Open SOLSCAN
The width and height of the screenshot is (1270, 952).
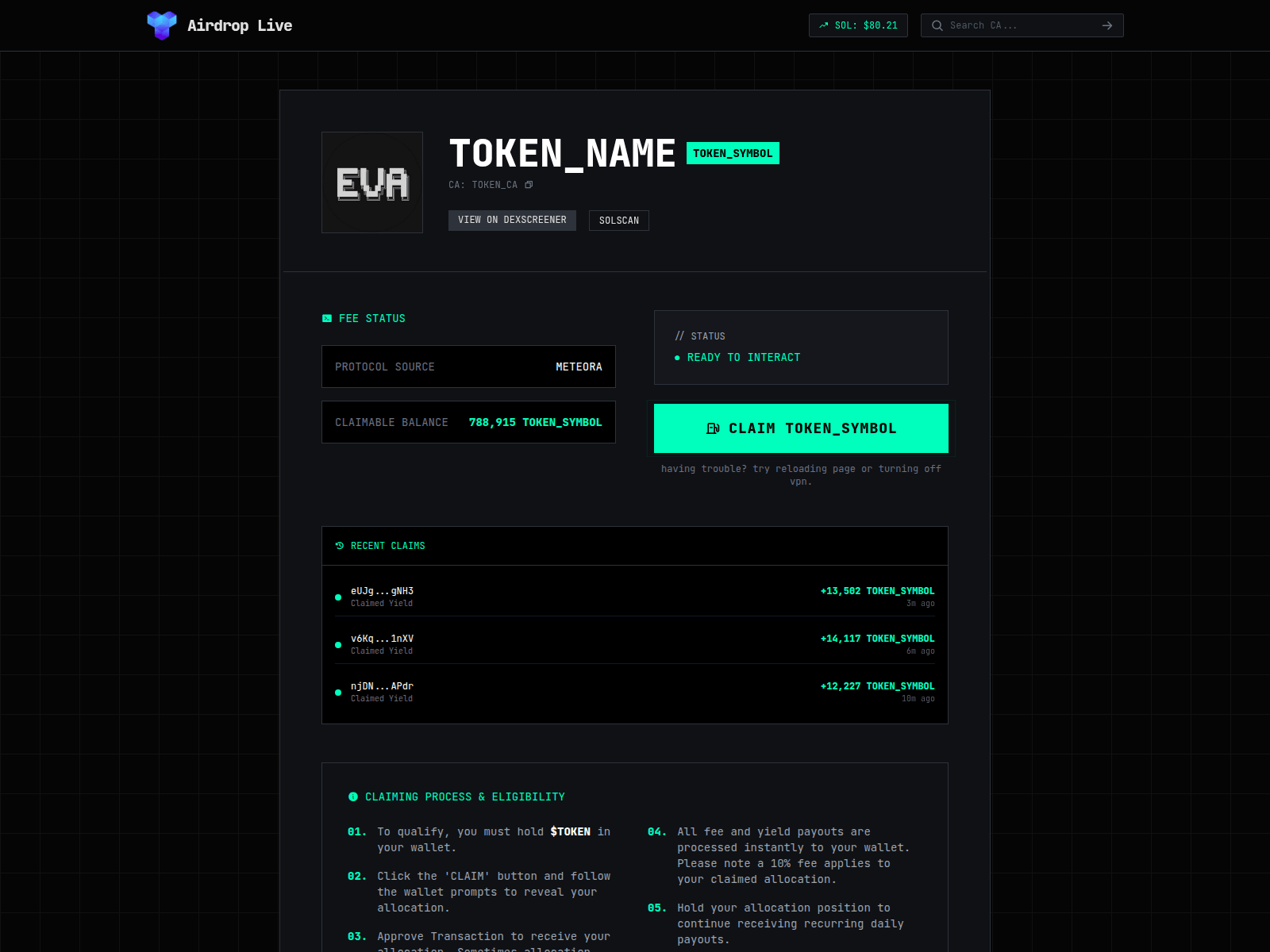coord(618,220)
